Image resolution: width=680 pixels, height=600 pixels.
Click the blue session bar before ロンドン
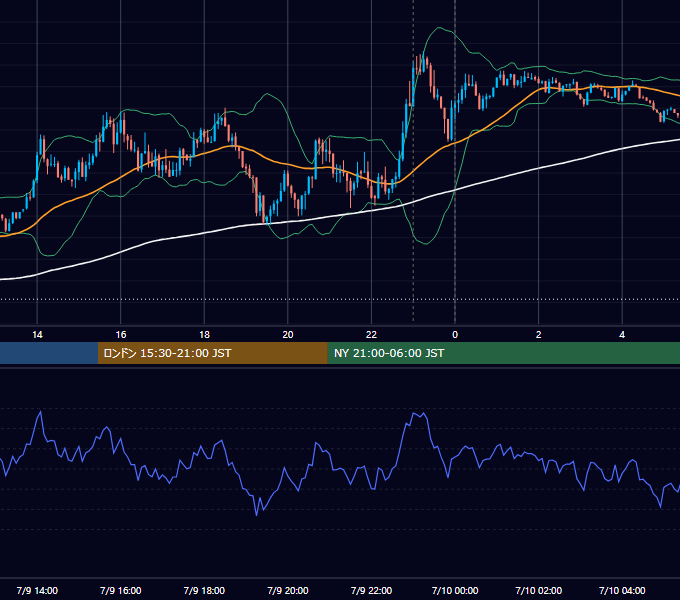[x=49, y=353]
